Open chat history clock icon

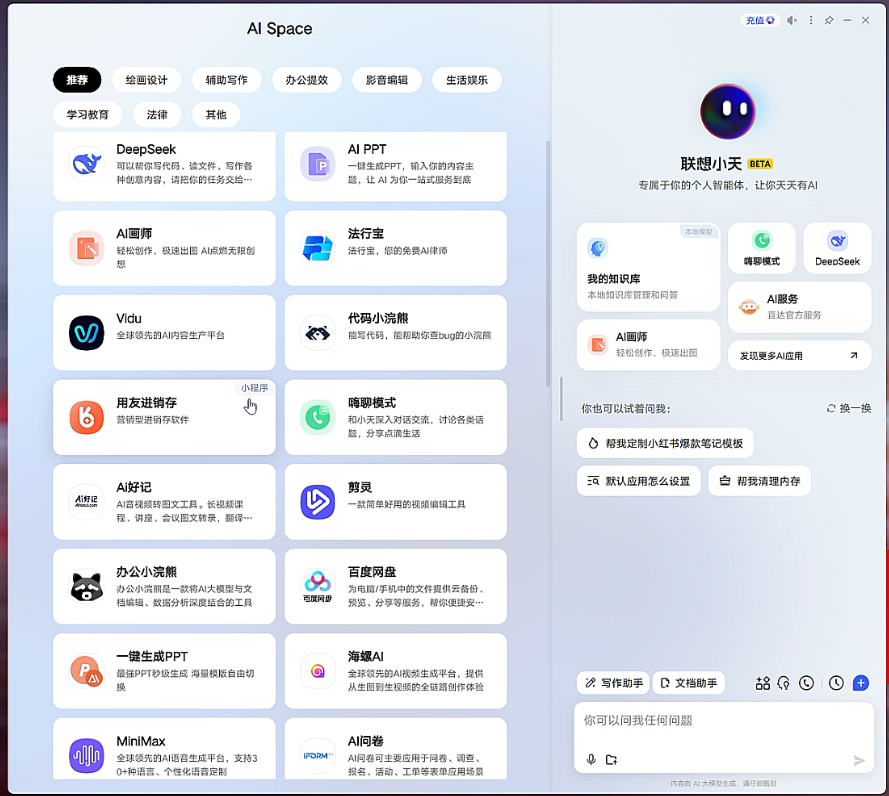[x=836, y=683]
